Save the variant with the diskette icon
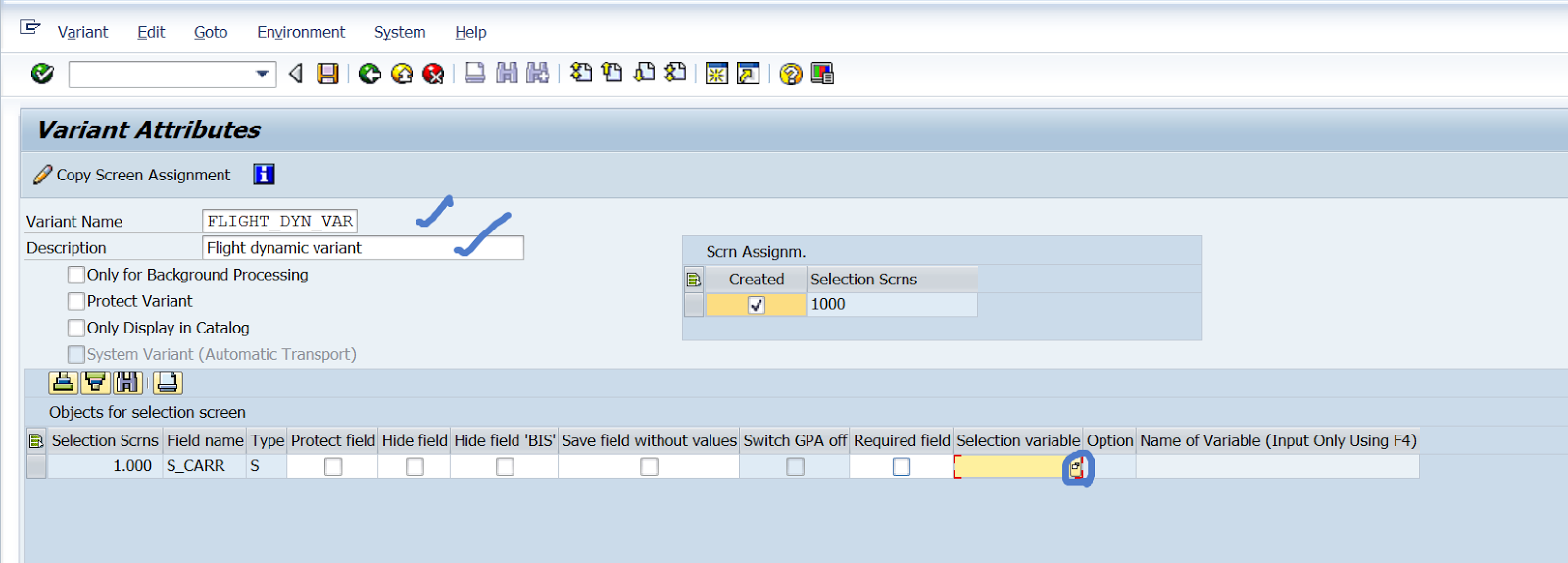 click(x=327, y=74)
